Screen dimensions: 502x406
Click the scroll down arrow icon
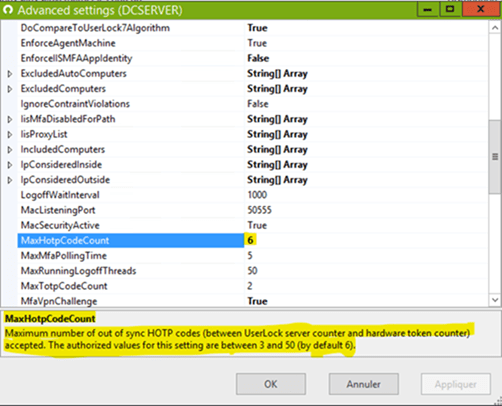[x=495, y=300]
